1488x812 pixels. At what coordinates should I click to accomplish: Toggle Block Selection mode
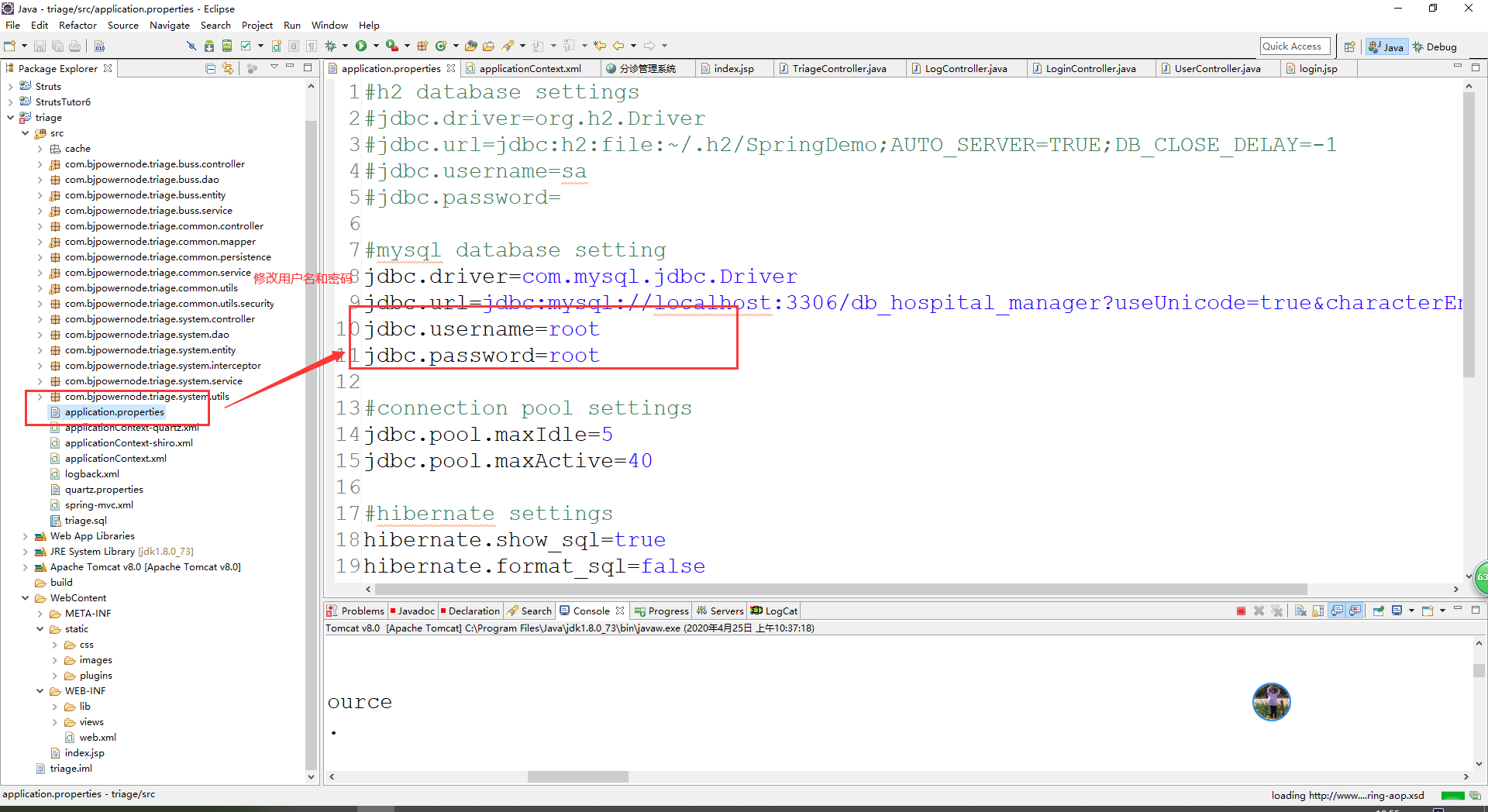[294, 46]
